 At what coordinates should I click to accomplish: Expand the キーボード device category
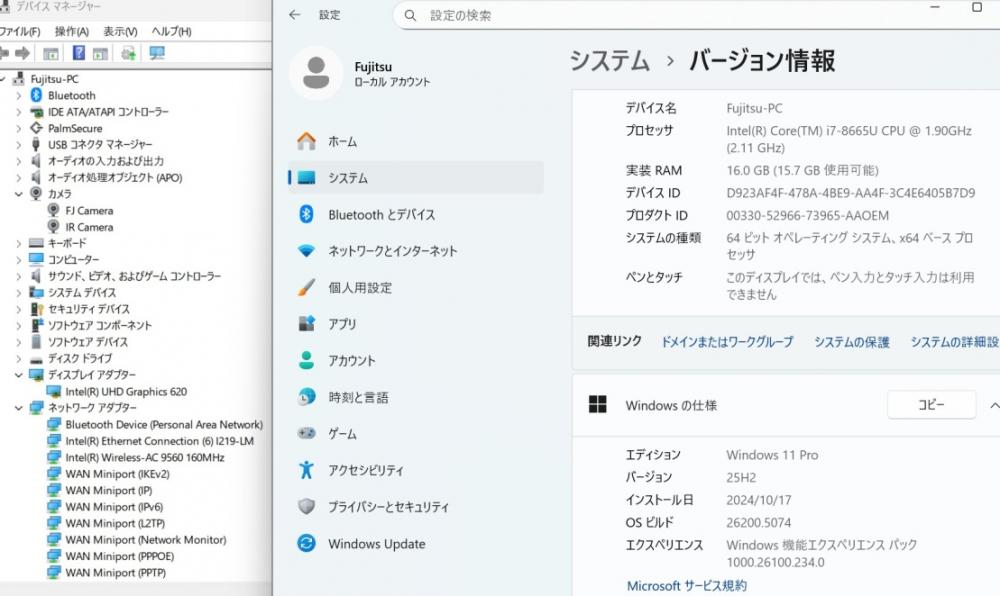(x=18, y=243)
